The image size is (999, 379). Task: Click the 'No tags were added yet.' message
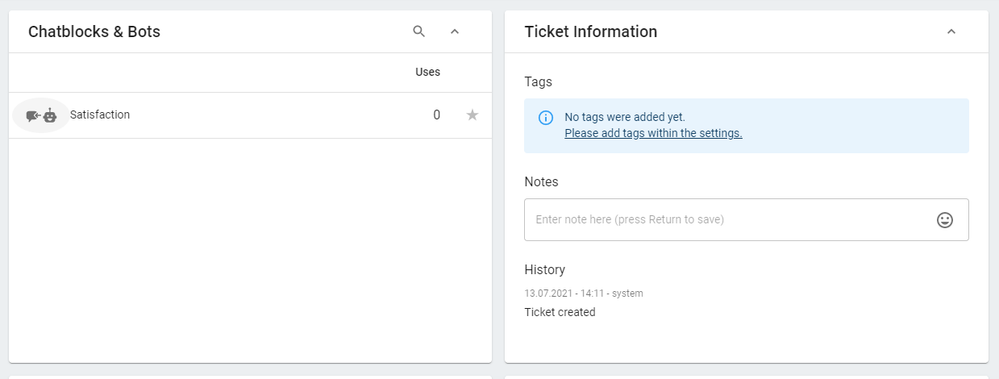[x=625, y=117]
